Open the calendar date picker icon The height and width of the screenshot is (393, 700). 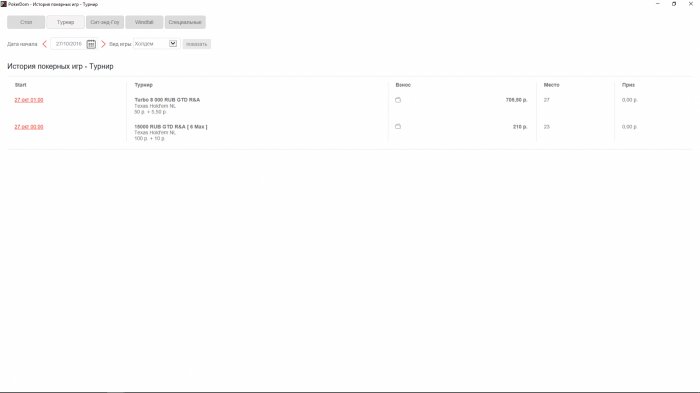tap(91, 44)
